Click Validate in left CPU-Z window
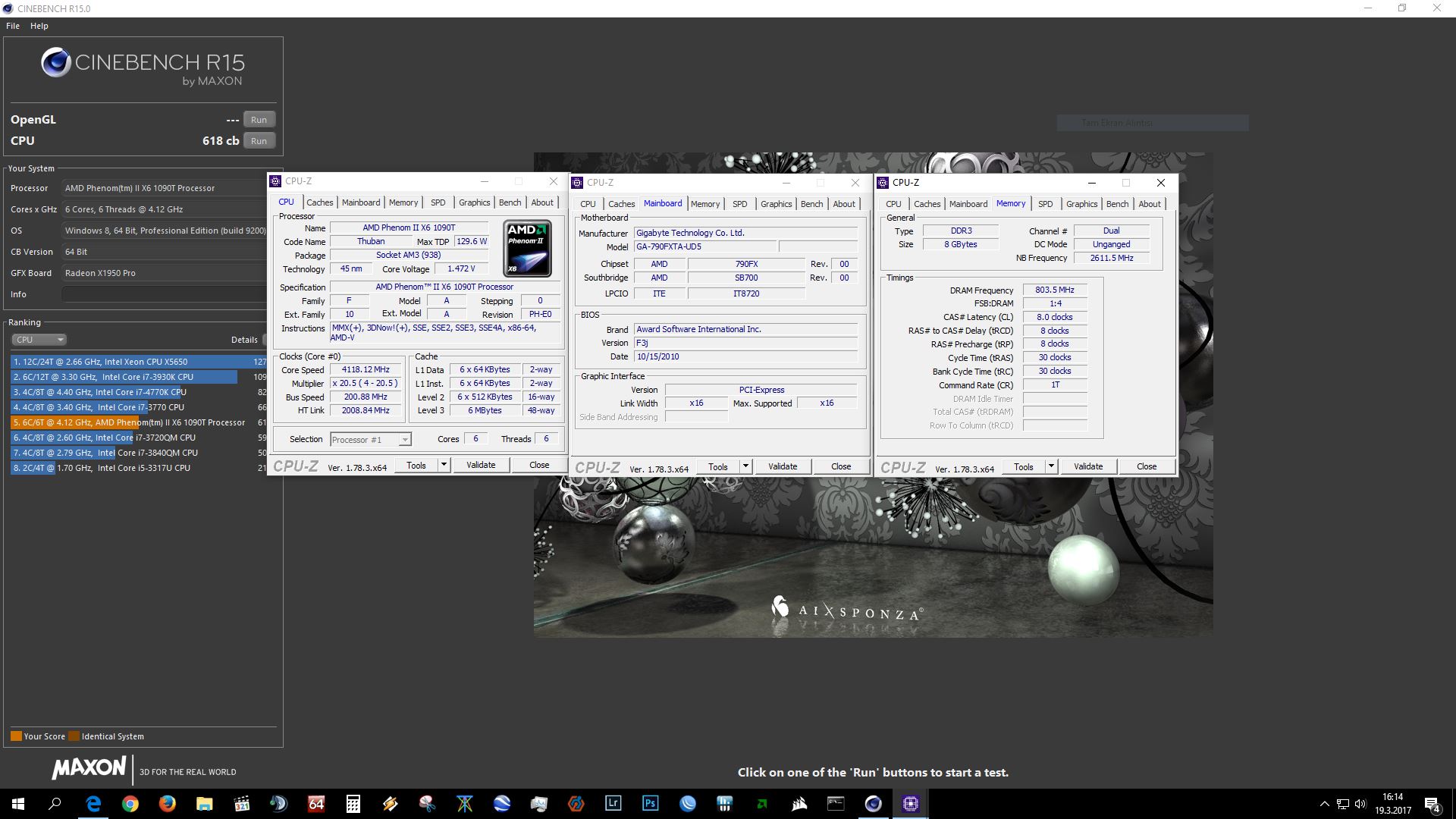Viewport: 1456px width, 819px height. 481,466
